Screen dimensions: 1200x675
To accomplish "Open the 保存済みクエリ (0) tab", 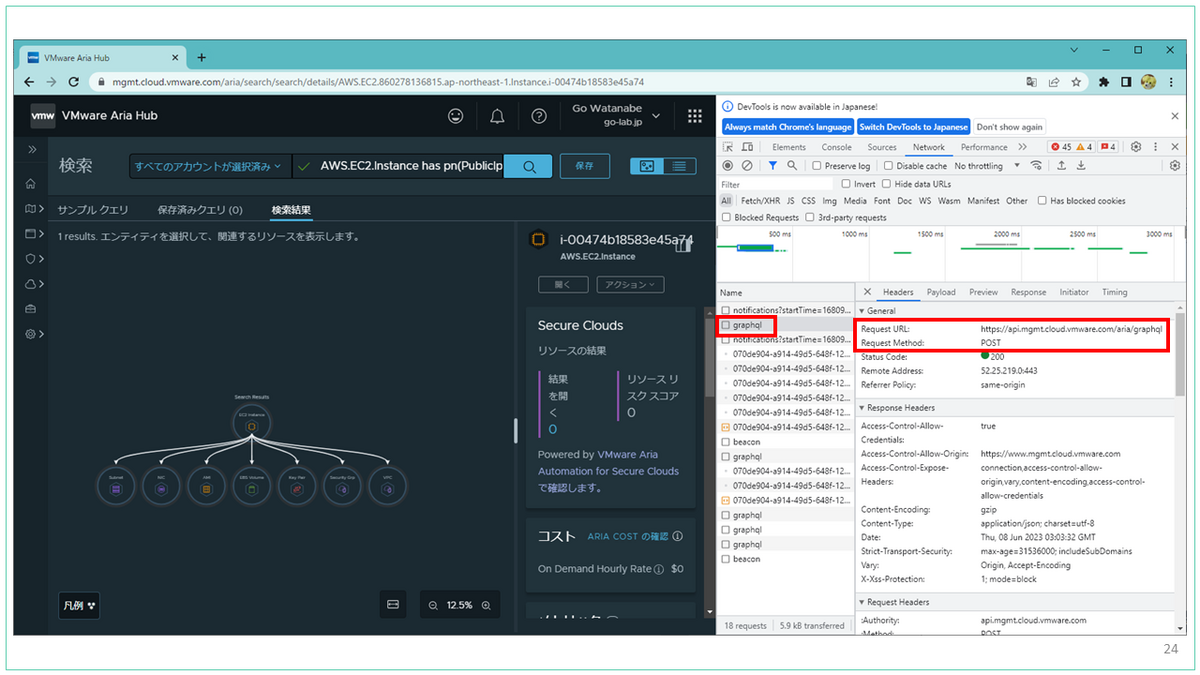I will (200, 210).
